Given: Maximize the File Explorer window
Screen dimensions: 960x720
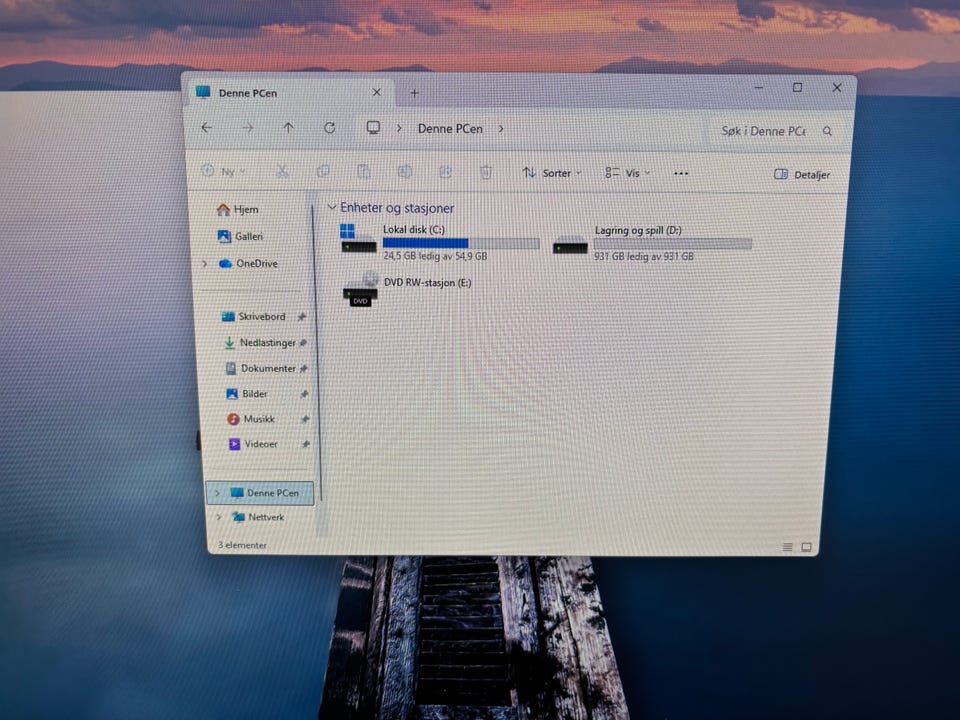Looking at the screenshot, I should coord(797,88).
